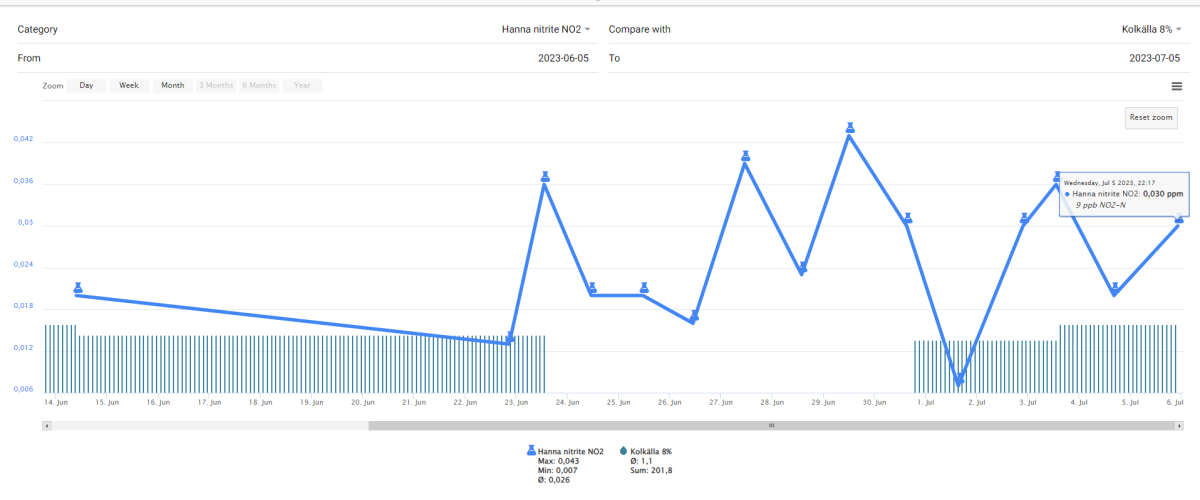Screen dimensions: 1200x500
Task: Click the chart scrollbar handle
Action: coord(771,425)
